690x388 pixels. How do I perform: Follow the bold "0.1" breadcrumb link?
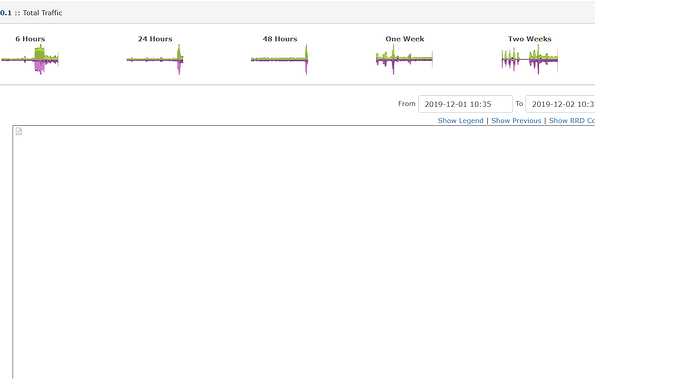coord(6,13)
